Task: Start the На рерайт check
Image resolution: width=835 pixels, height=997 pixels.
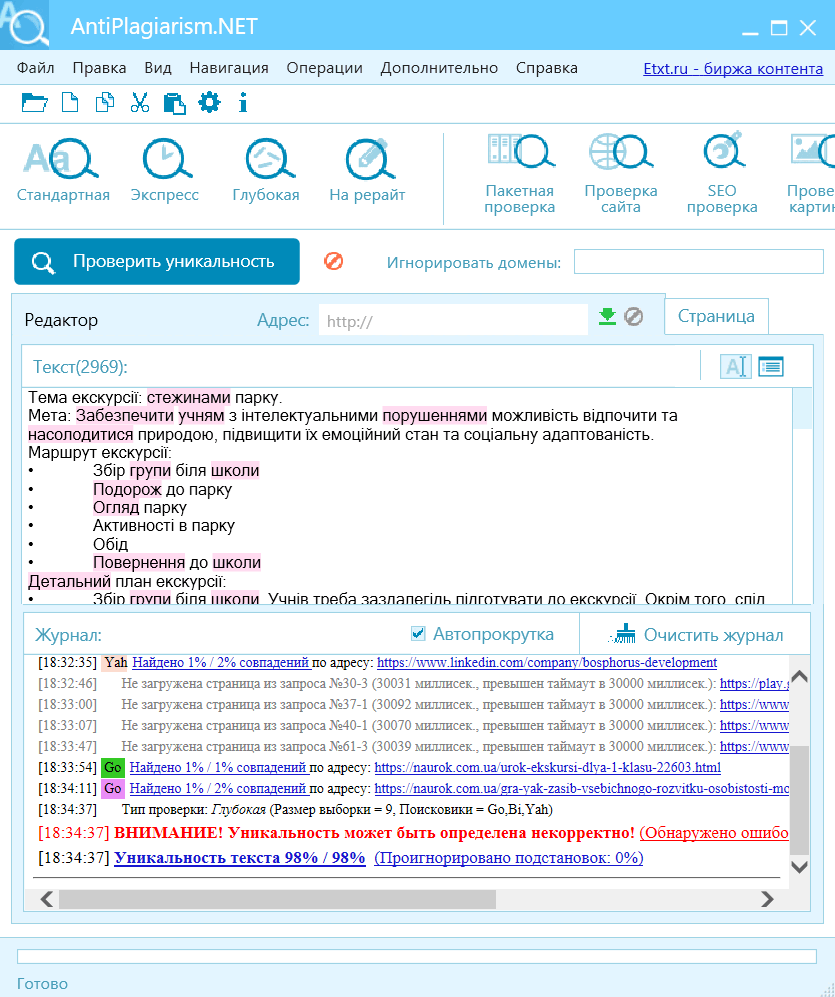Action: pyautogui.click(x=367, y=170)
